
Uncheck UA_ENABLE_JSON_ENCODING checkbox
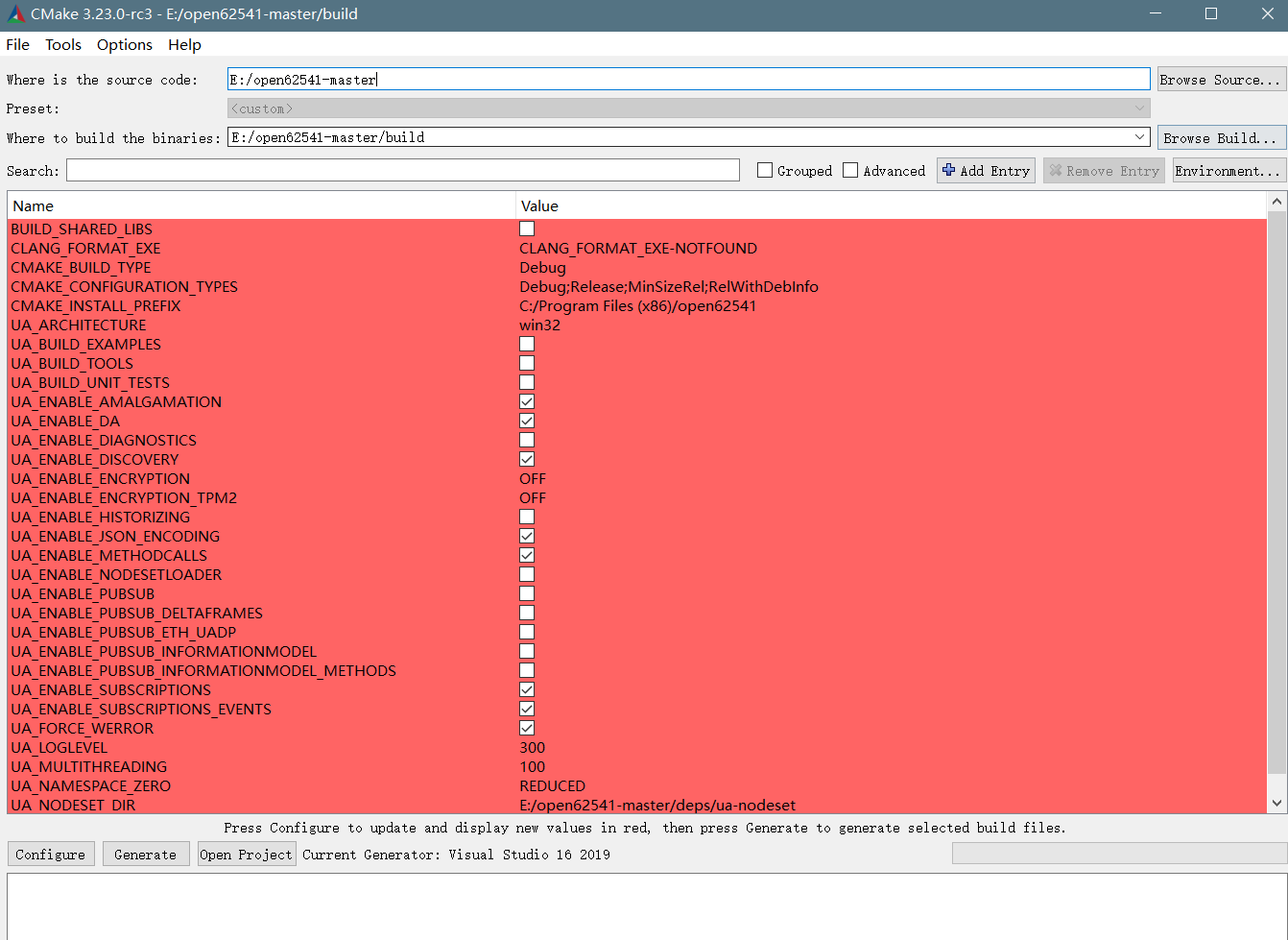(x=527, y=536)
